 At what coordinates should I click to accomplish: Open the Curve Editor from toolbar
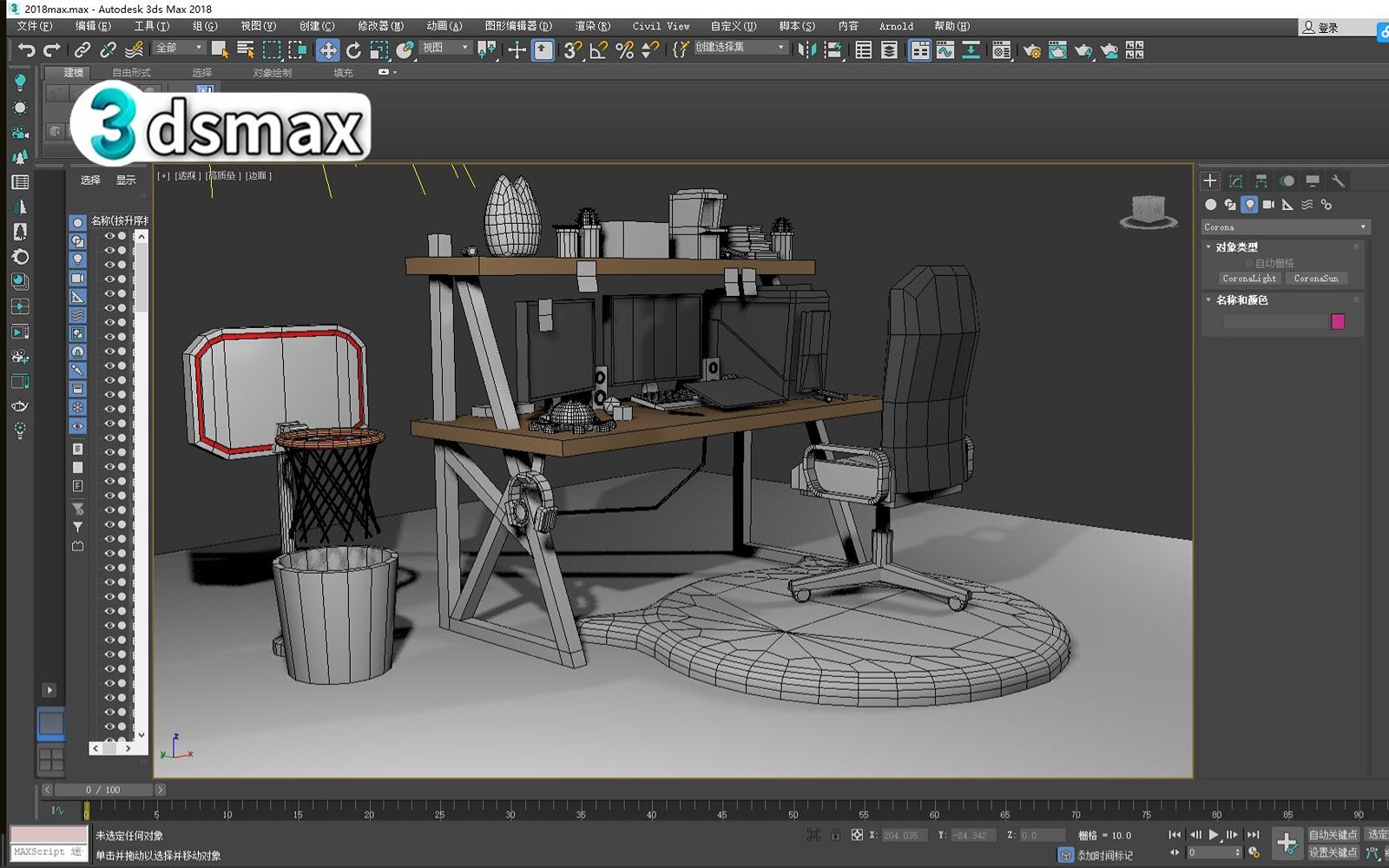point(945,50)
